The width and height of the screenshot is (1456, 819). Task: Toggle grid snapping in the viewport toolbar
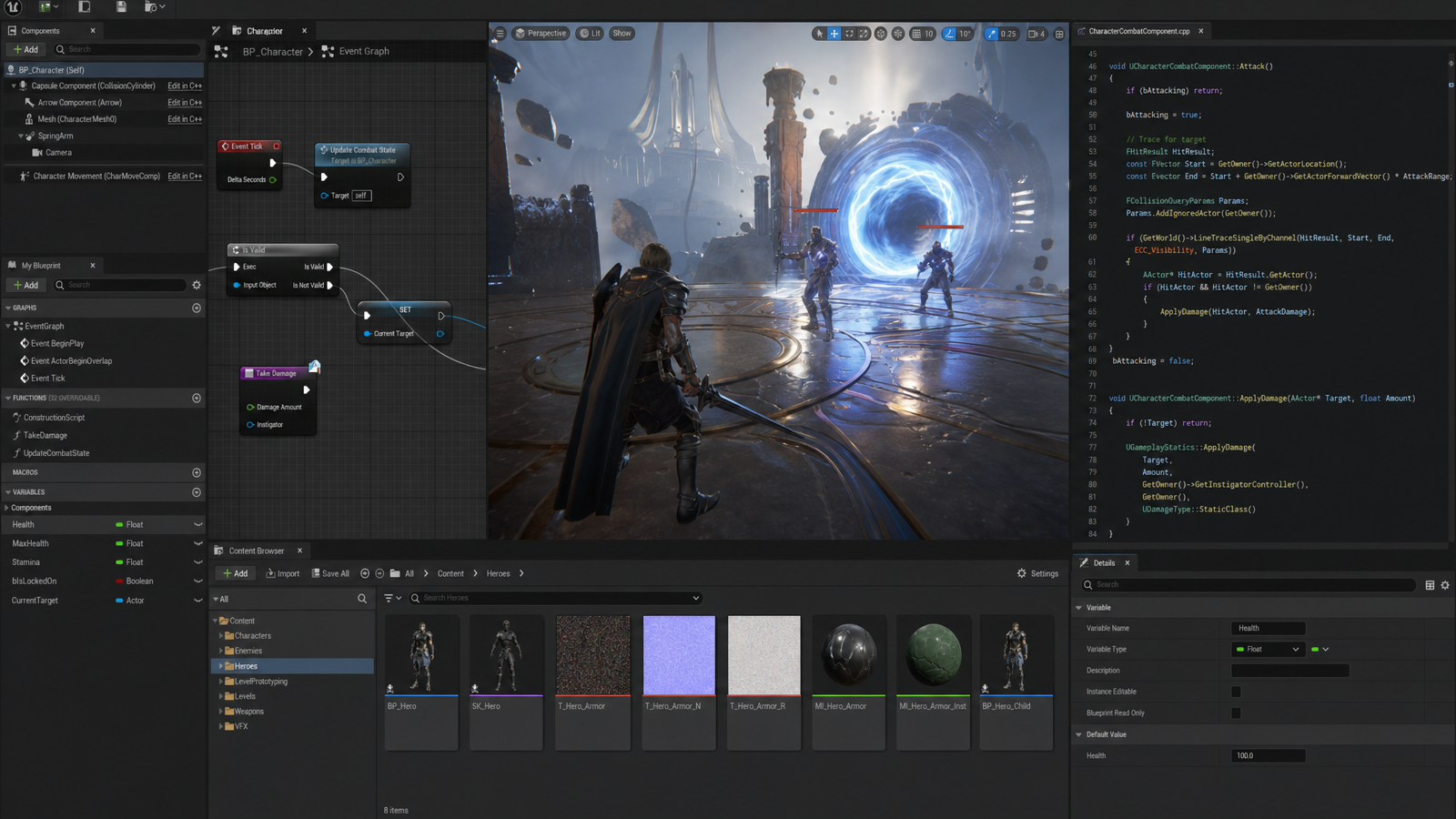tap(916, 34)
